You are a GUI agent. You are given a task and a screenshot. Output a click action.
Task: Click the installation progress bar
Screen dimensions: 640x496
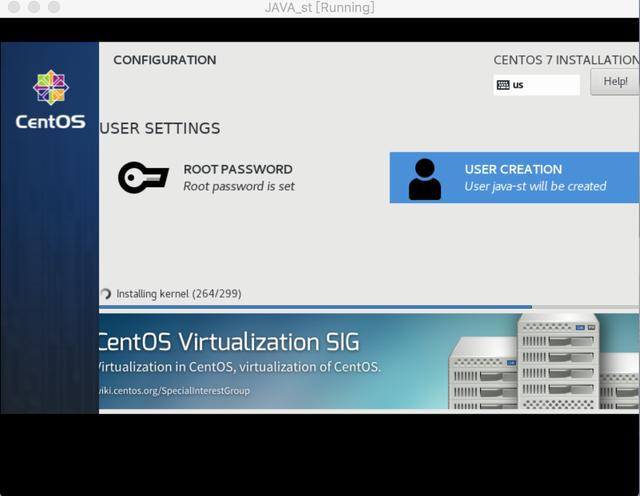coord(369,307)
